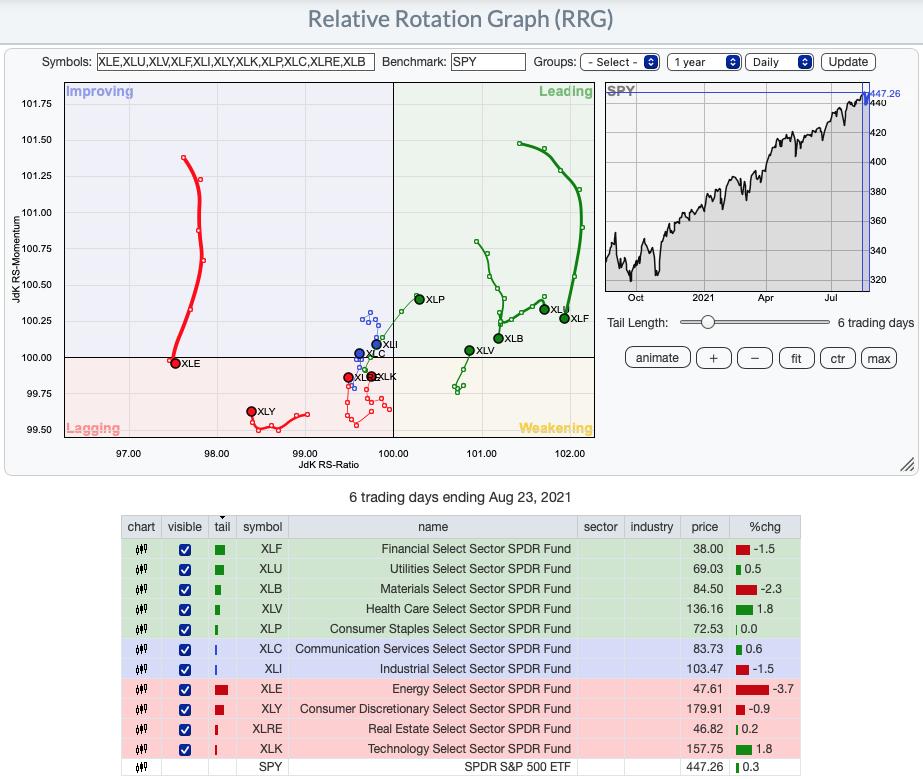
Task: Click the XLV marker on the RRG plot
Action: pos(470,350)
